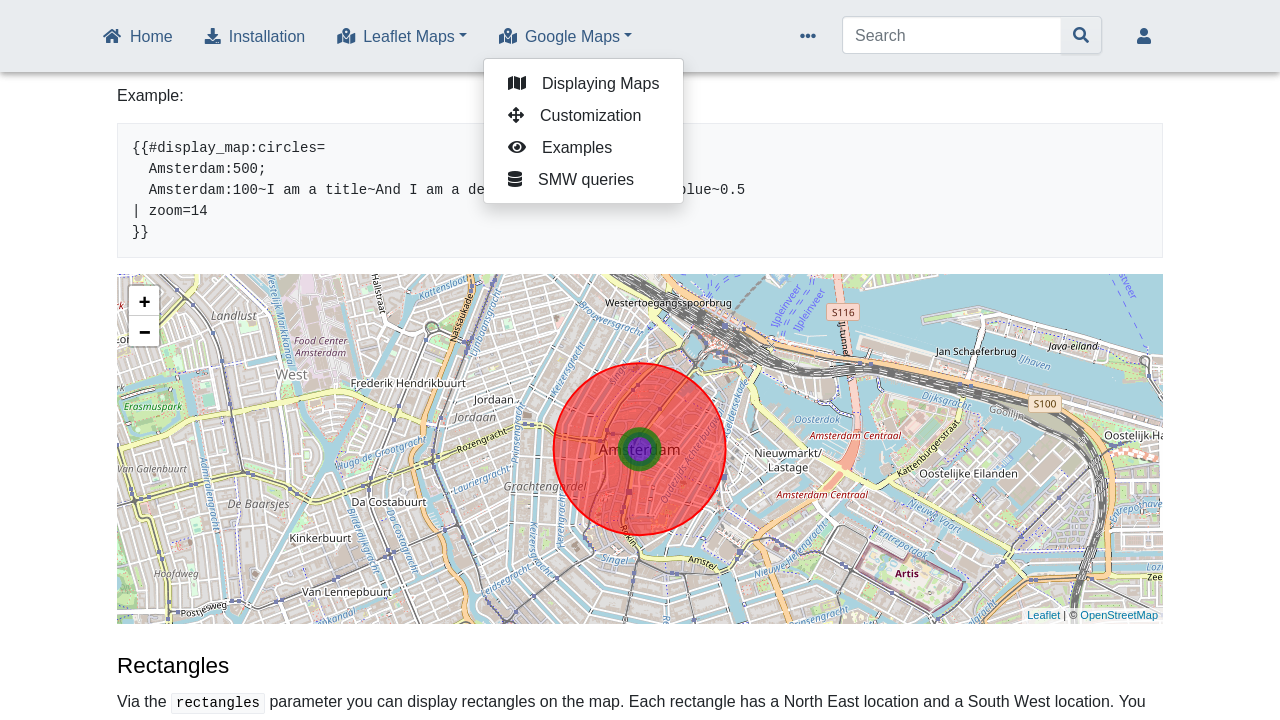Click the Da Costabuurt map label
Screen dimensions: 1280x720
[x=390, y=501]
